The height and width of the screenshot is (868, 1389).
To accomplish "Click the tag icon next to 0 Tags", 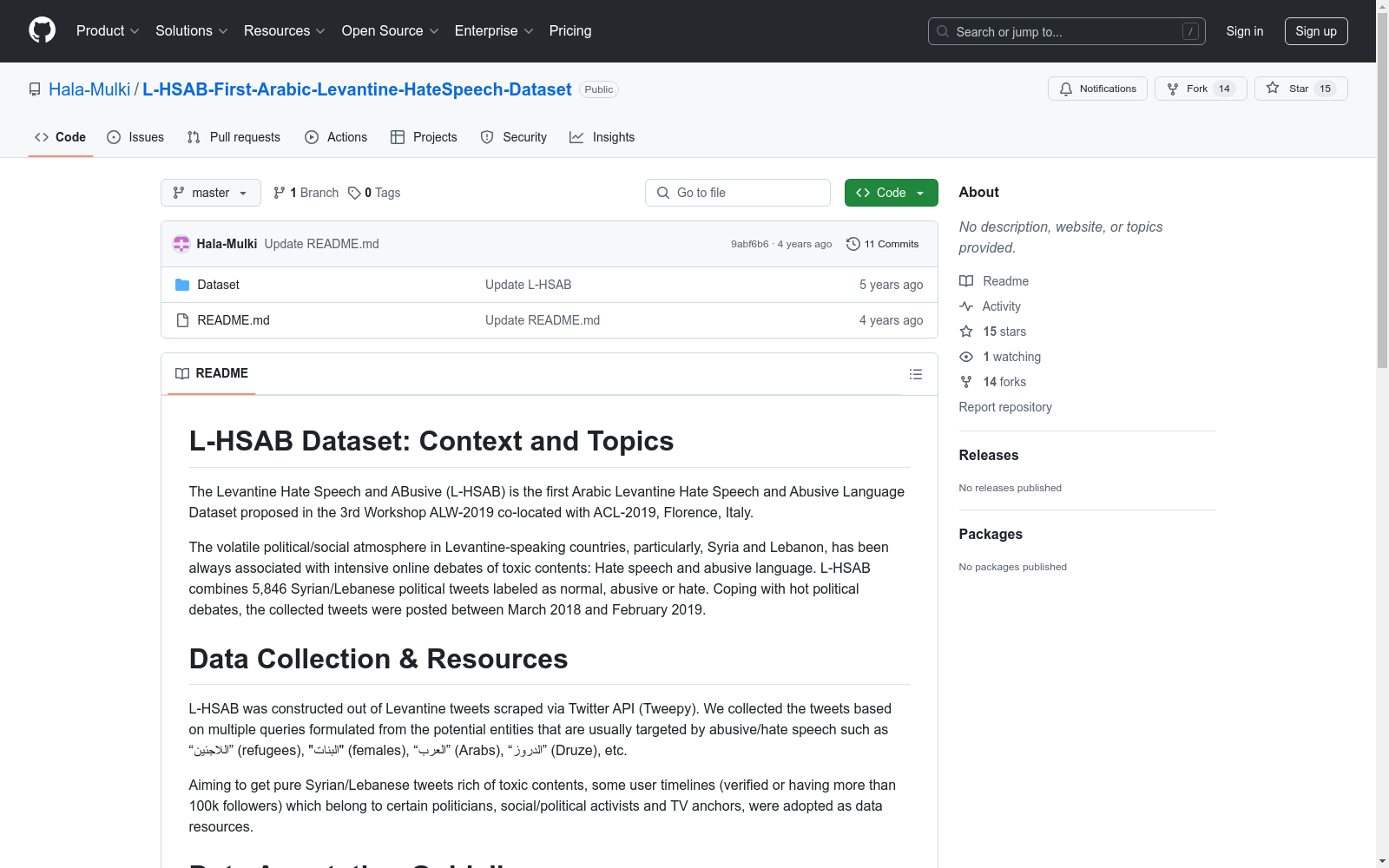I will point(354,193).
